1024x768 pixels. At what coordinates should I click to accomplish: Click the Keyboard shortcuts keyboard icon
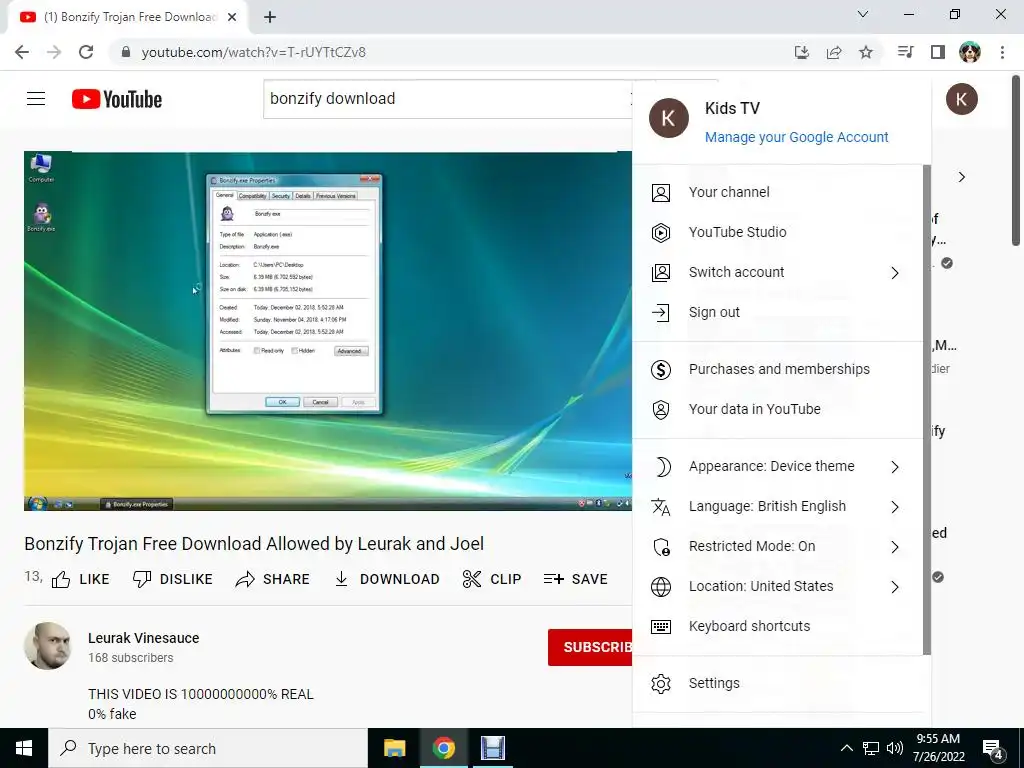pos(661,627)
